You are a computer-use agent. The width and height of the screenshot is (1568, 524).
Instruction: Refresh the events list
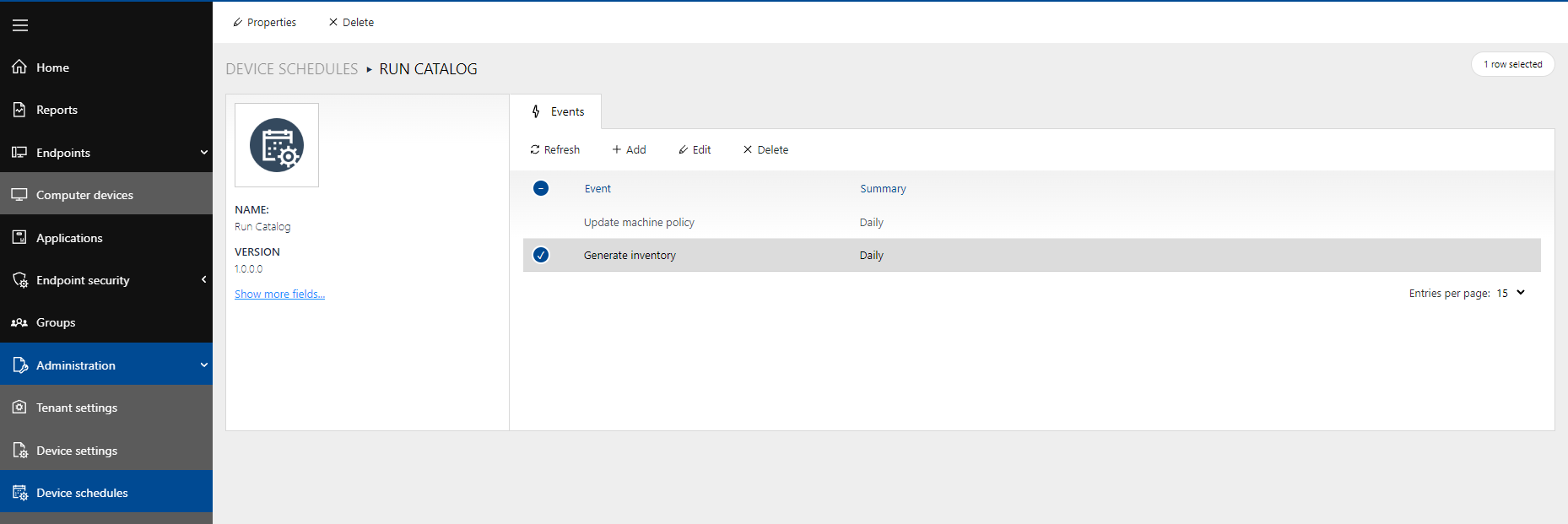tap(554, 149)
